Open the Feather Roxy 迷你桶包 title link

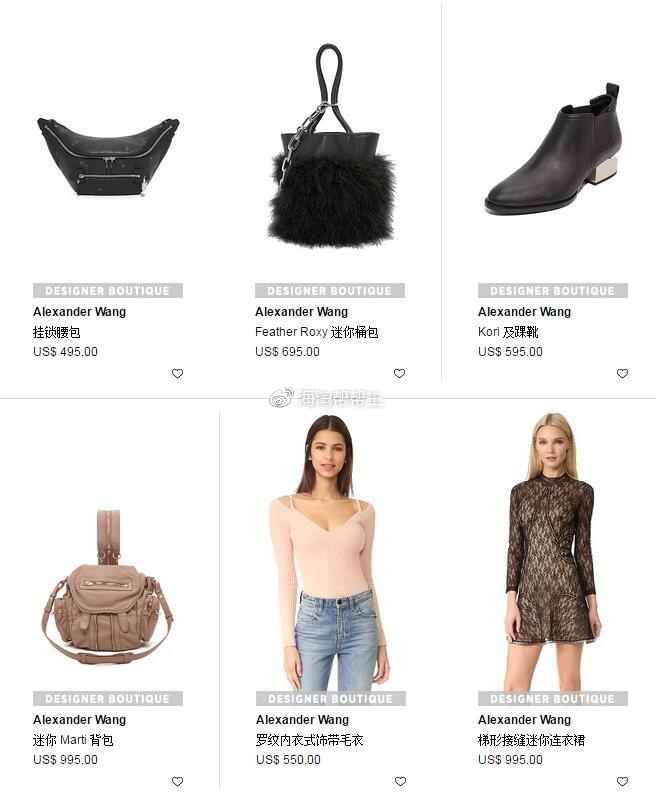coord(316,332)
